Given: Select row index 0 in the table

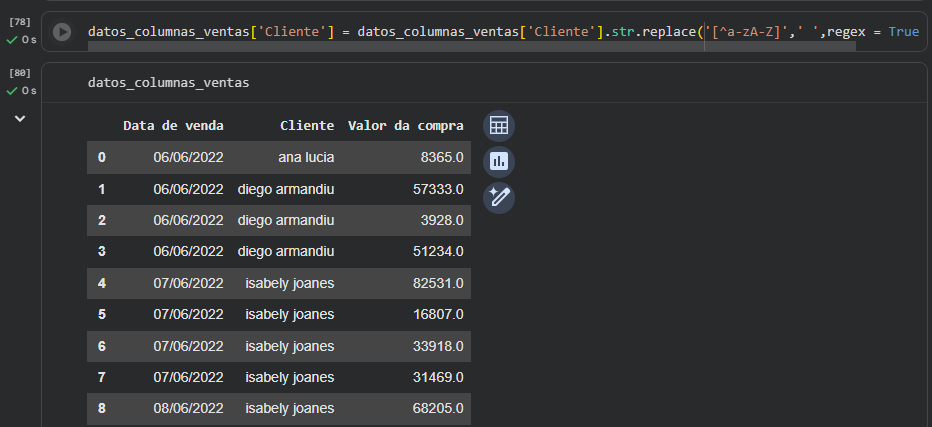Looking at the screenshot, I should click(101, 157).
